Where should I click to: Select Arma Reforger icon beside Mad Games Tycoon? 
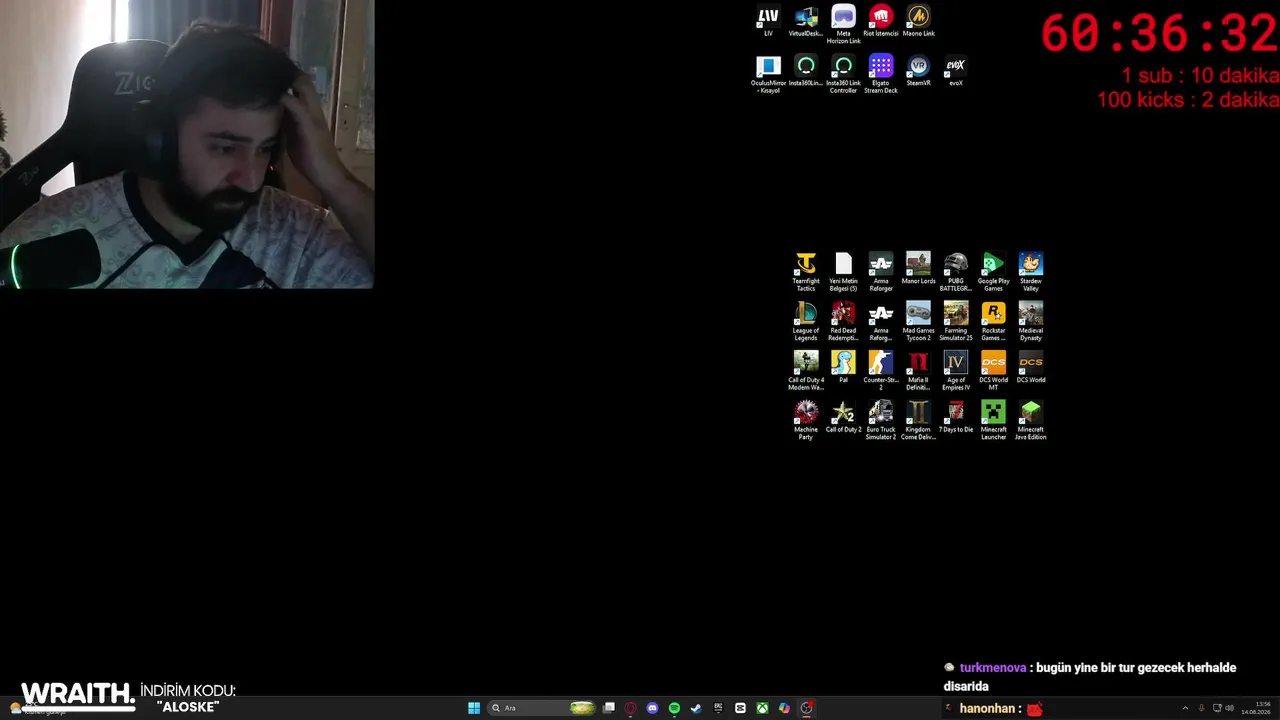point(881,322)
